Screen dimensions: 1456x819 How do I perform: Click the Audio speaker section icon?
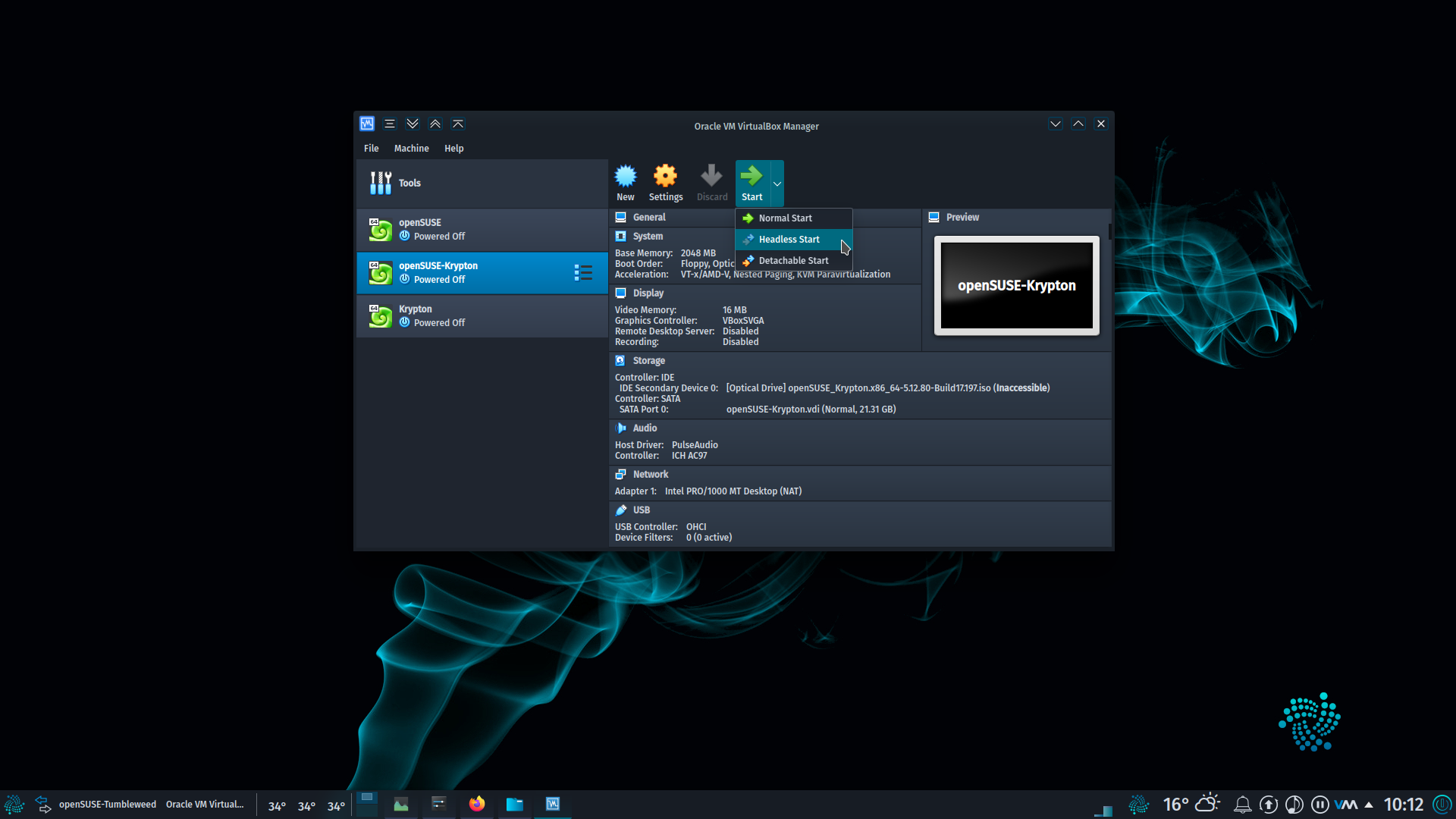tap(620, 428)
